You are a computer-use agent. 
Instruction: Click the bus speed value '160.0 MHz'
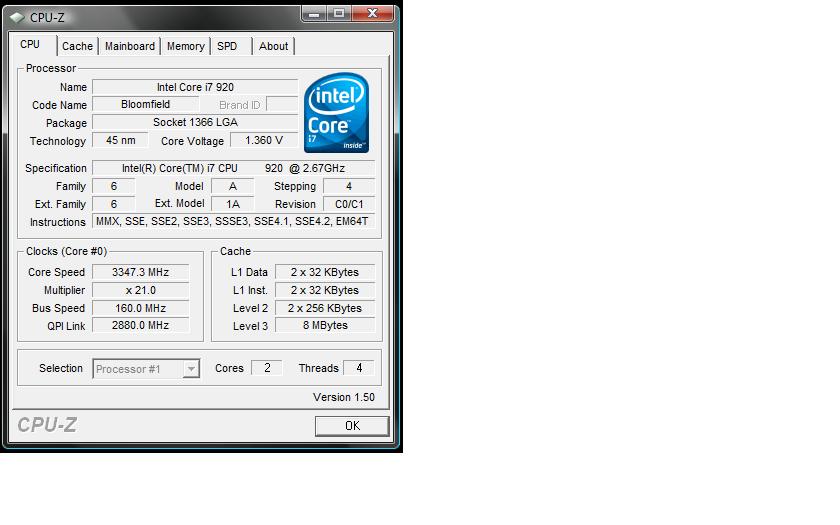click(140, 308)
